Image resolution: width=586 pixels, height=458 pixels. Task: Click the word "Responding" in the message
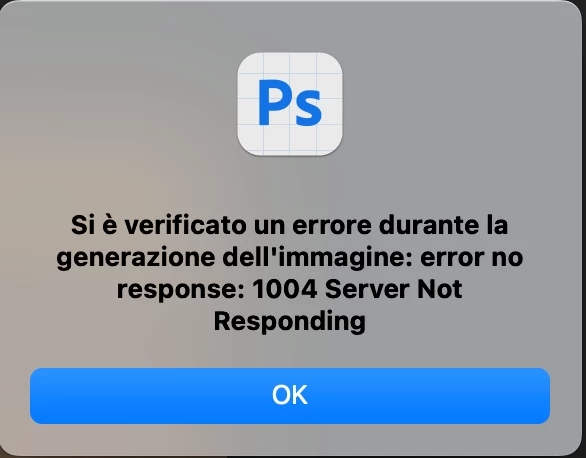coord(290,322)
